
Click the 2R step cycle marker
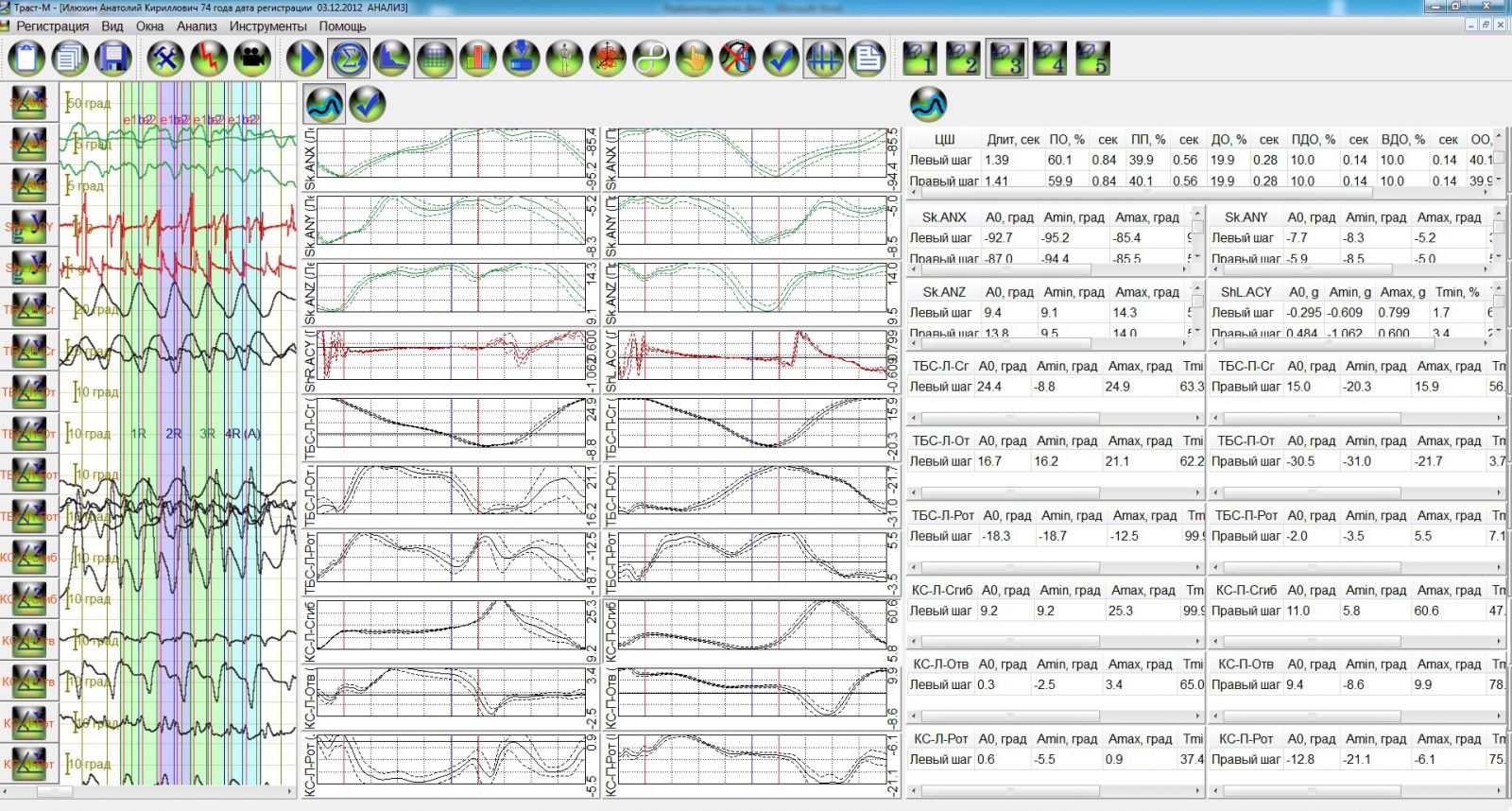tap(173, 434)
